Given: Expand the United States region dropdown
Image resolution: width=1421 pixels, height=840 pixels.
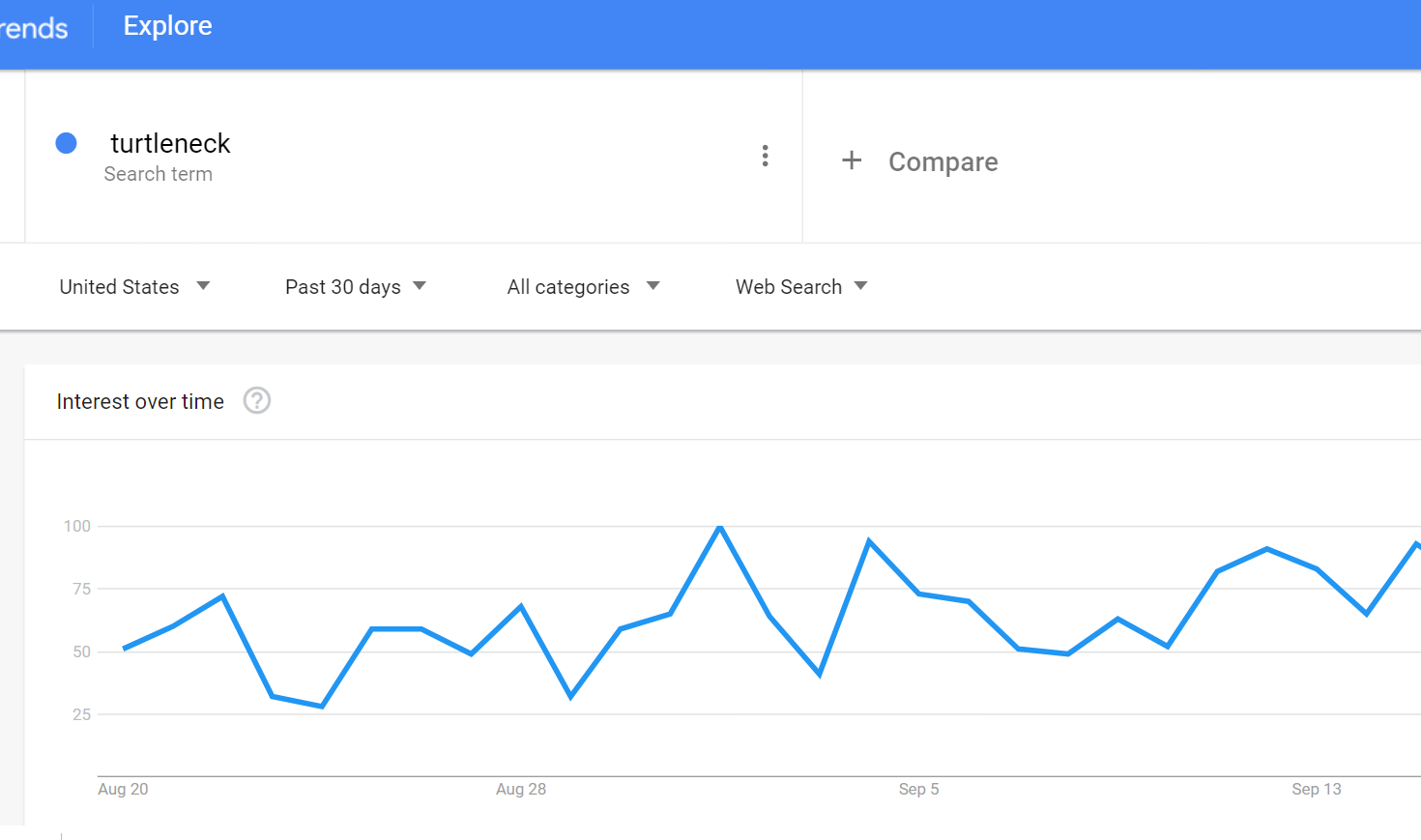Looking at the screenshot, I should point(134,287).
